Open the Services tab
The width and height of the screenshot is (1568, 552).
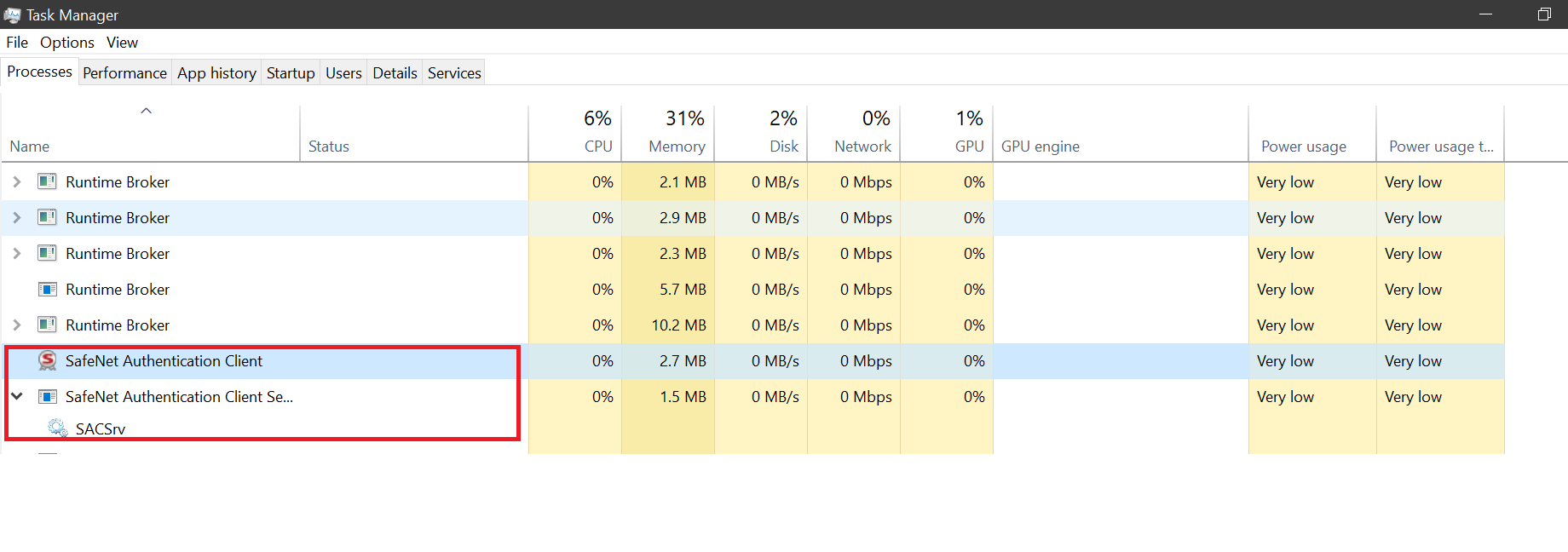pyautogui.click(x=454, y=73)
